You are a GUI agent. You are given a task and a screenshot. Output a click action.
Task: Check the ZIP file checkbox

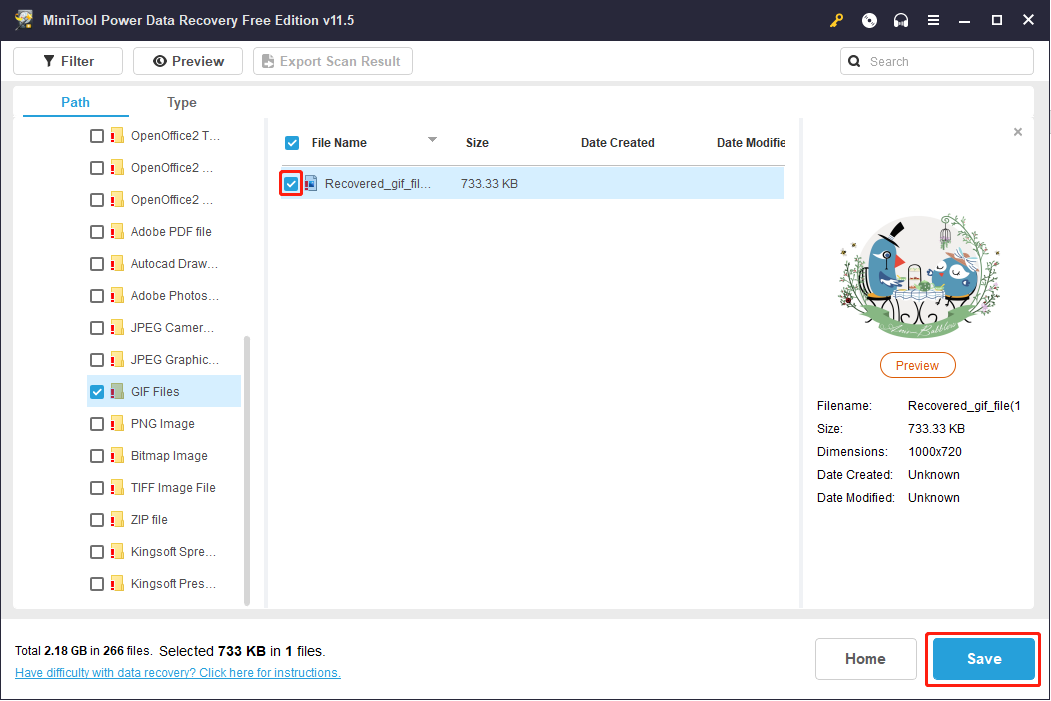pyautogui.click(x=97, y=520)
